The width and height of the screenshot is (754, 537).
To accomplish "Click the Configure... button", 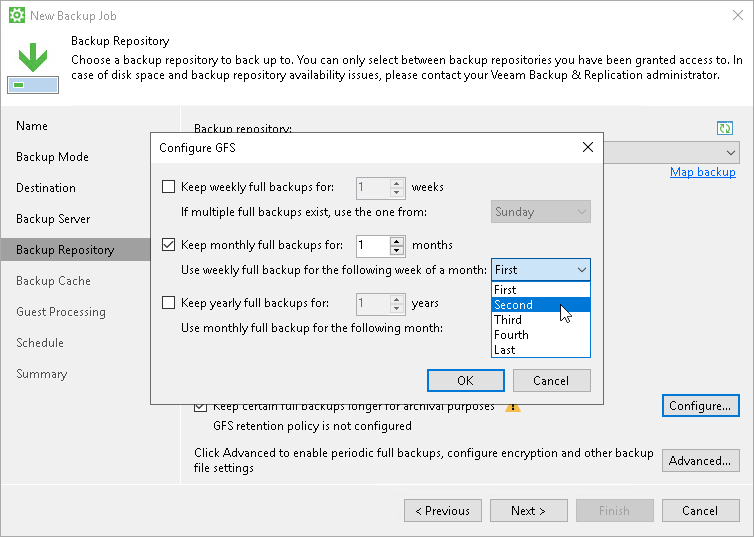I will [700, 406].
